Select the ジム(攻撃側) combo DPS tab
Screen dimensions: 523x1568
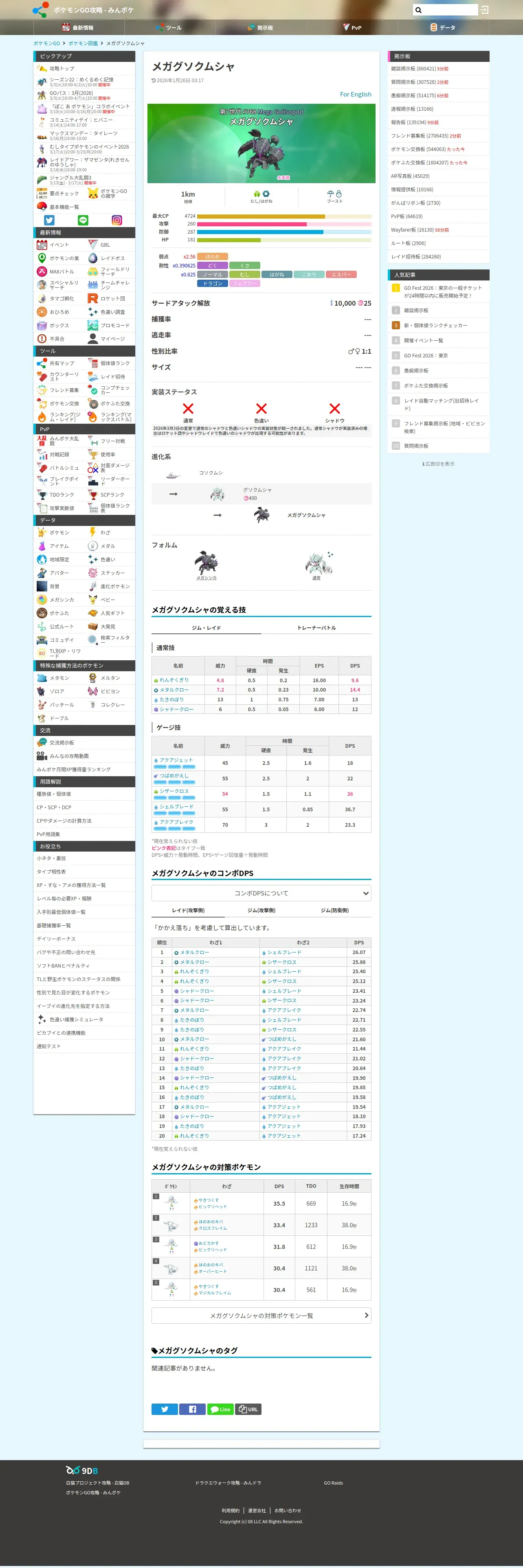pyautogui.click(x=261, y=911)
